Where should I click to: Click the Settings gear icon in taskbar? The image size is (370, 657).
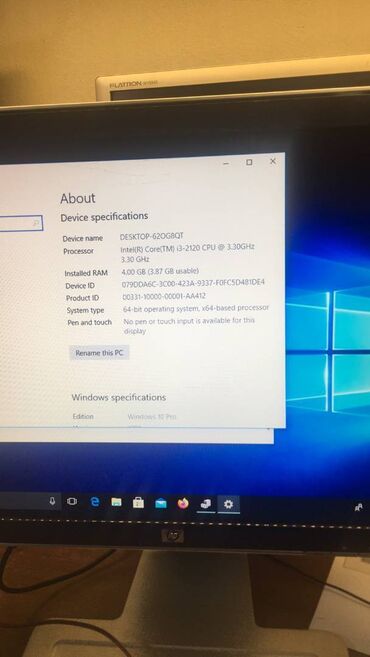pyautogui.click(x=228, y=504)
